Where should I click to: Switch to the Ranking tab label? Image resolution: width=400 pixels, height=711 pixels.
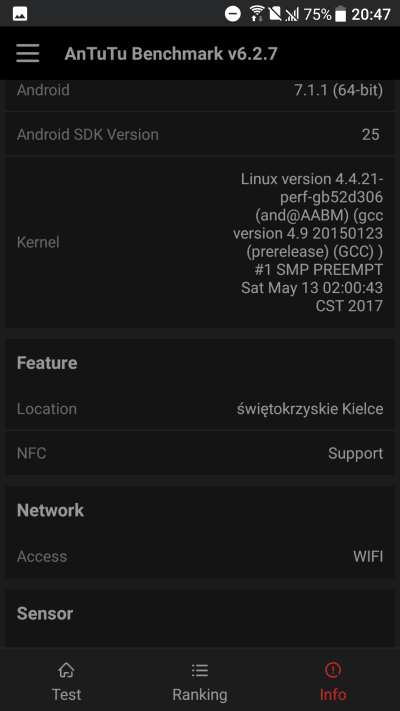tap(200, 694)
